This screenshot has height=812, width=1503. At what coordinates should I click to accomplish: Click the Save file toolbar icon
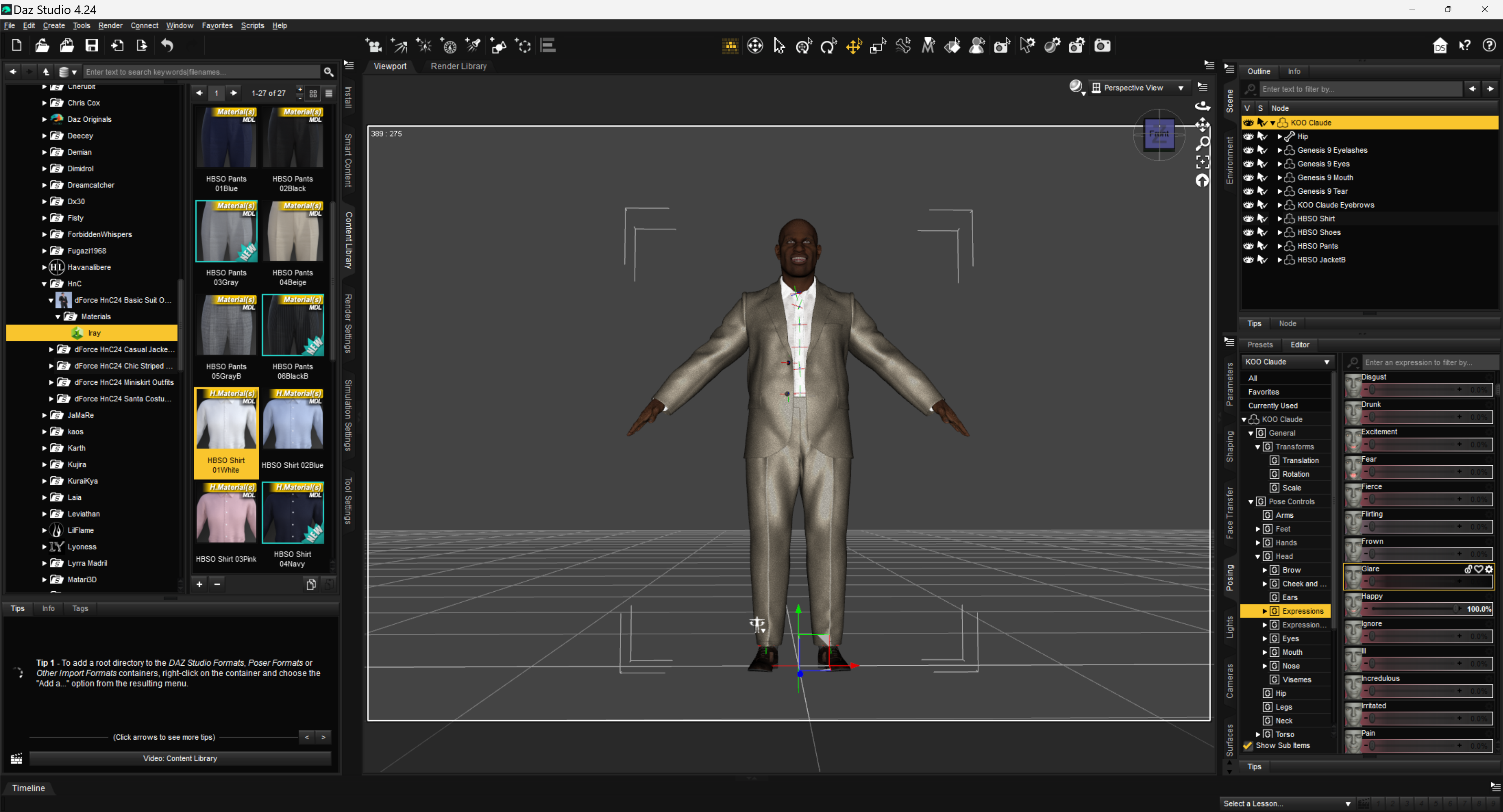coord(92,45)
